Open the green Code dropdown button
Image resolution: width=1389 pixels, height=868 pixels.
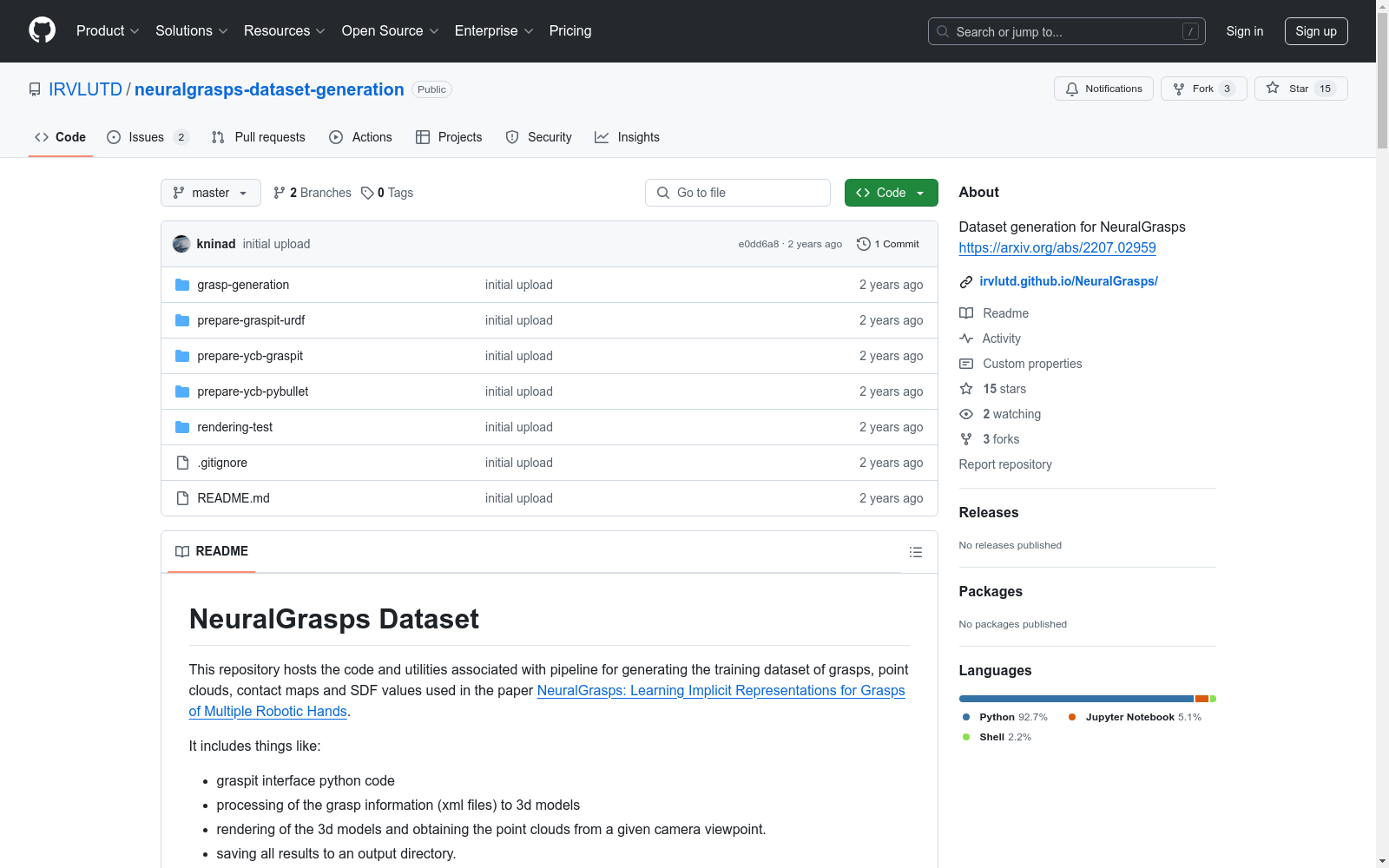click(891, 193)
